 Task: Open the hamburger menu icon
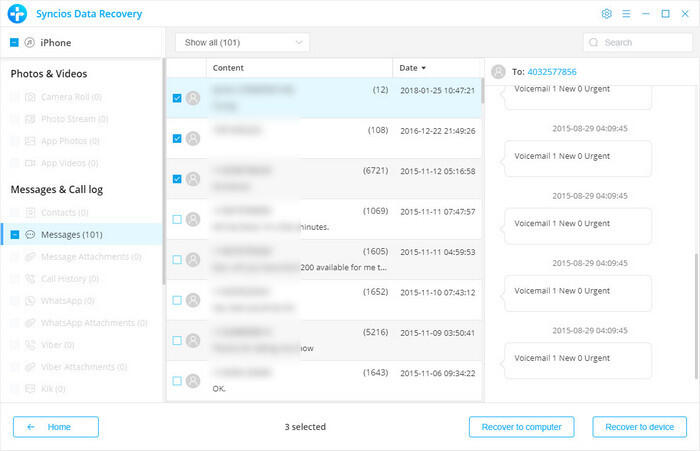pos(626,14)
